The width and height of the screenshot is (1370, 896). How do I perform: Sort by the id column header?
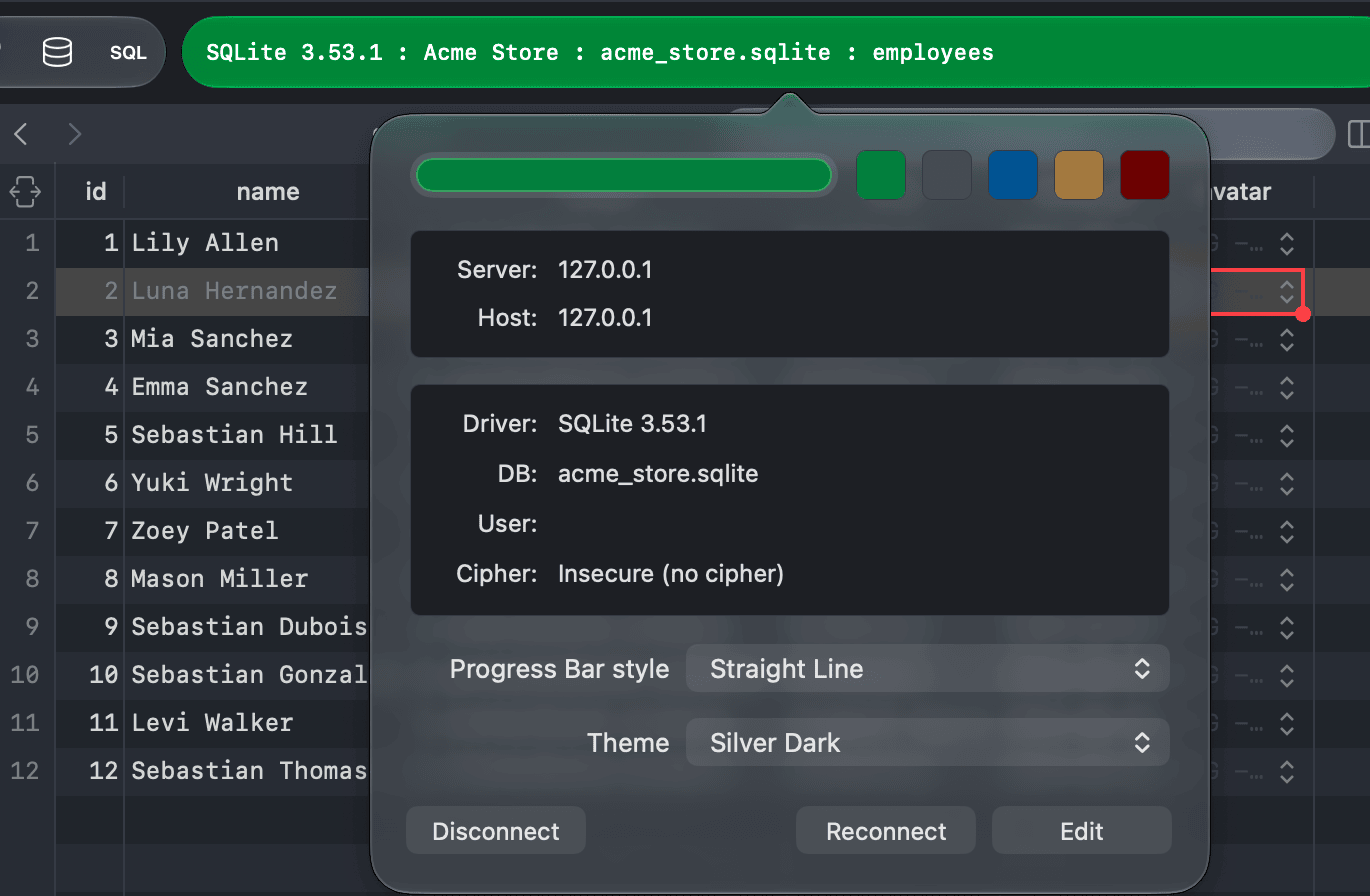pyautogui.click(x=96, y=191)
